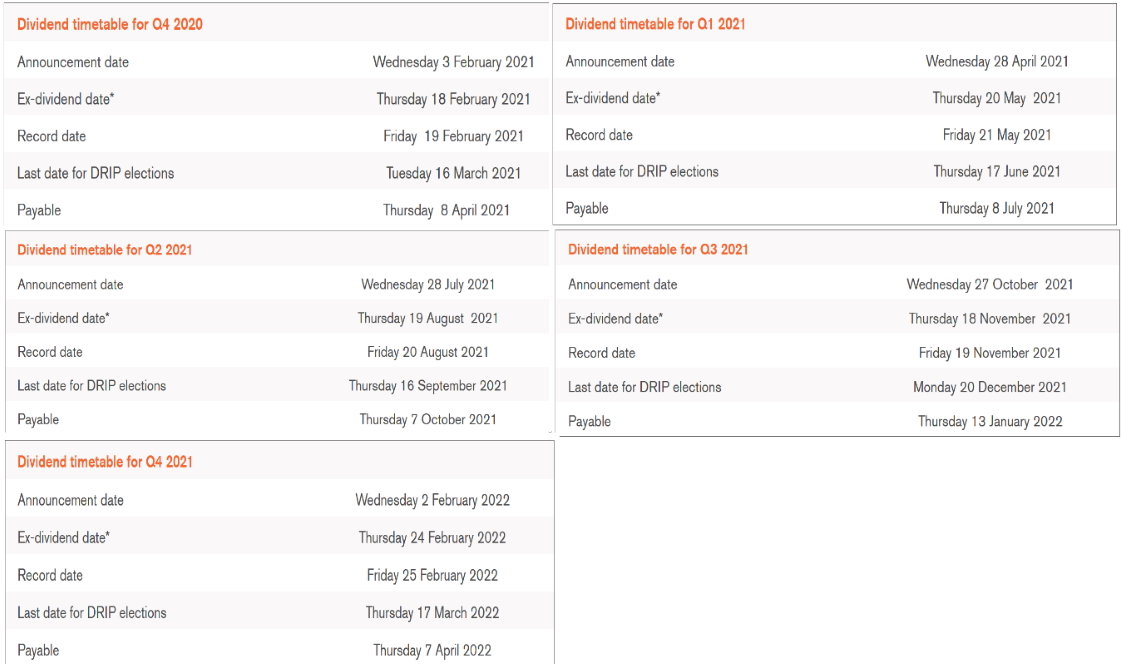
Task: Click Wednesday 28 July 2021 announcement date
Action: pos(428,285)
